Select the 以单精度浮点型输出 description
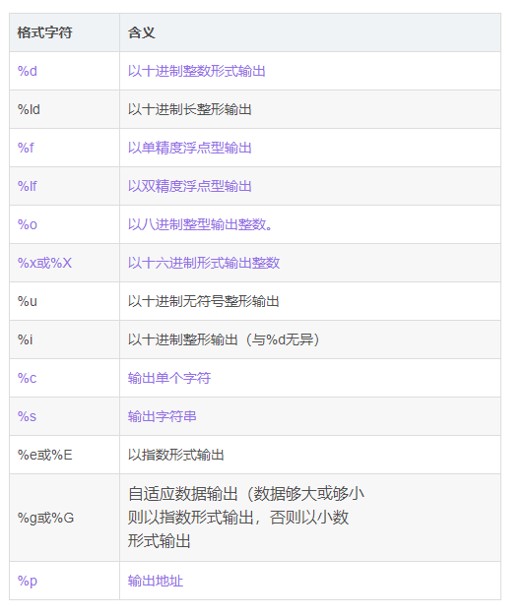The width and height of the screenshot is (515, 606). [x=190, y=148]
